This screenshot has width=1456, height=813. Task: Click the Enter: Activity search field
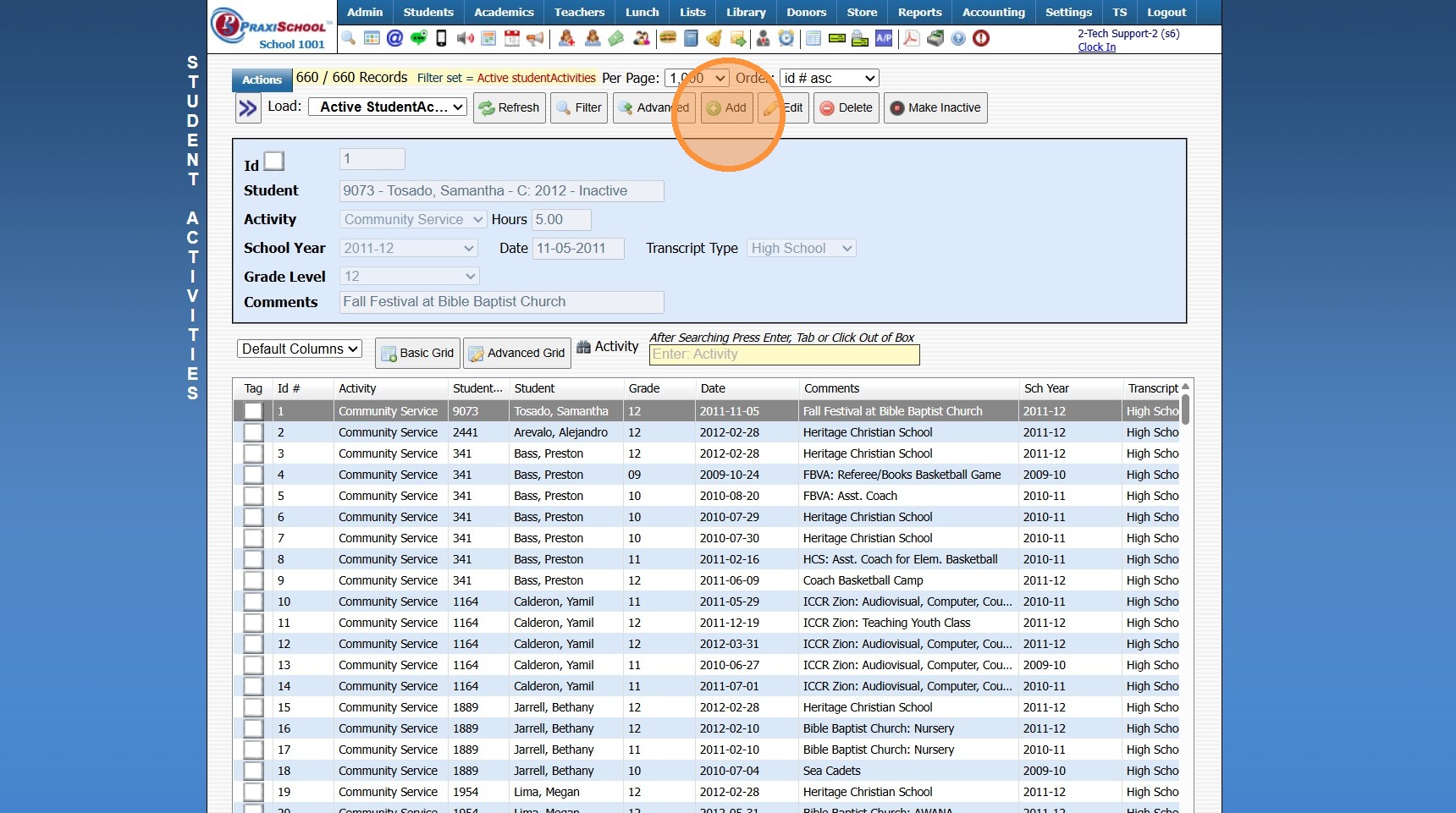[x=784, y=354]
